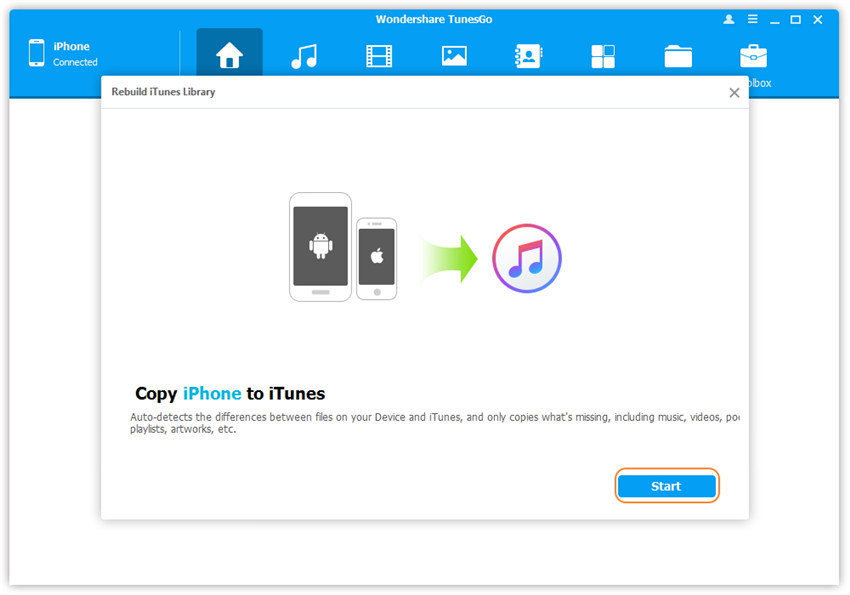Select the iPhone Connected device label

(x=74, y=54)
